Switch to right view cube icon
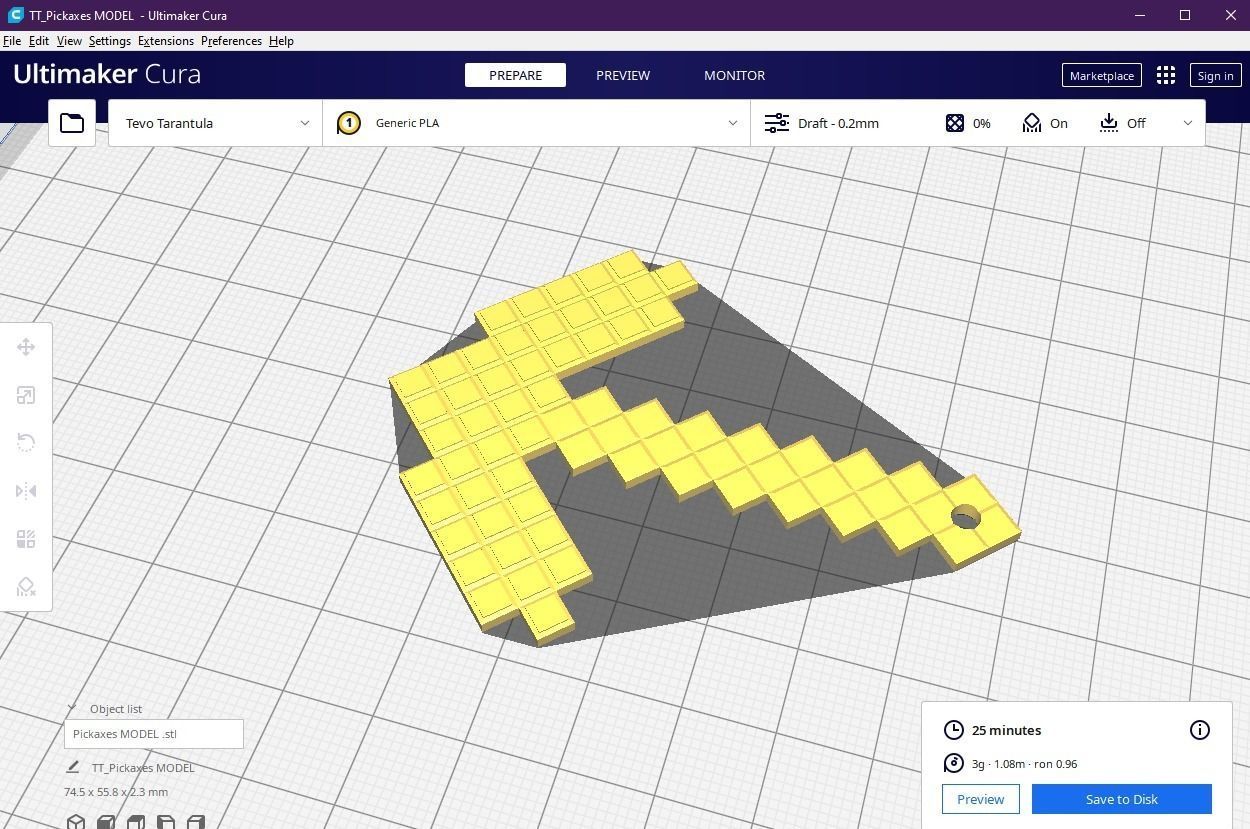Image resolution: width=1250 pixels, height=829 pixels. coord(196,822)
